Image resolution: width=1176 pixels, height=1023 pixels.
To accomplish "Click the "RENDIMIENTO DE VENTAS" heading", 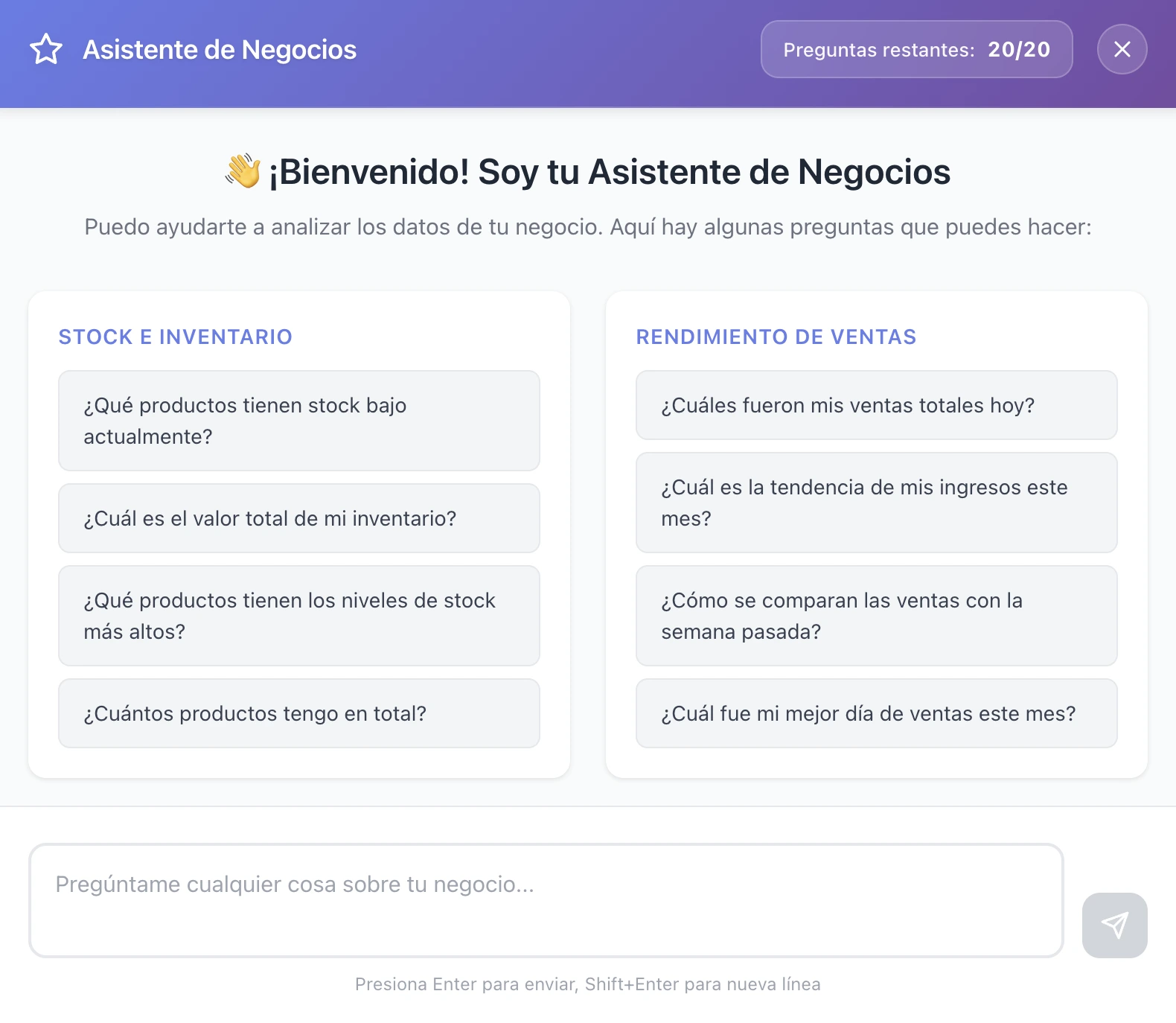I will (x=776, y=337).
